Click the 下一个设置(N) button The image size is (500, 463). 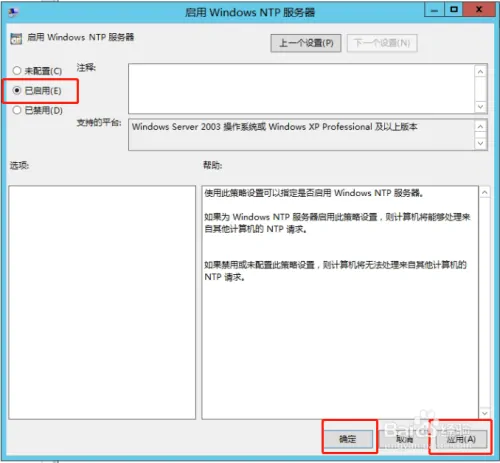[382, 43]
